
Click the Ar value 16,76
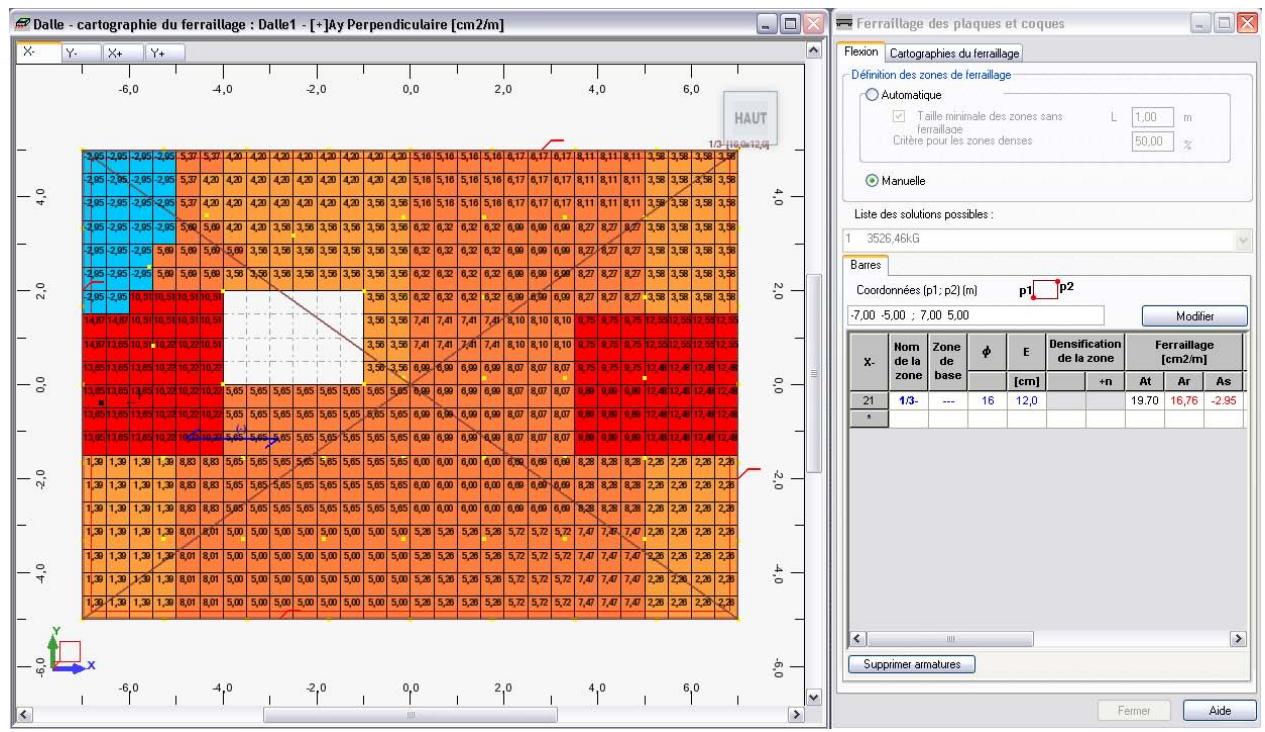tap(1183, 402)
